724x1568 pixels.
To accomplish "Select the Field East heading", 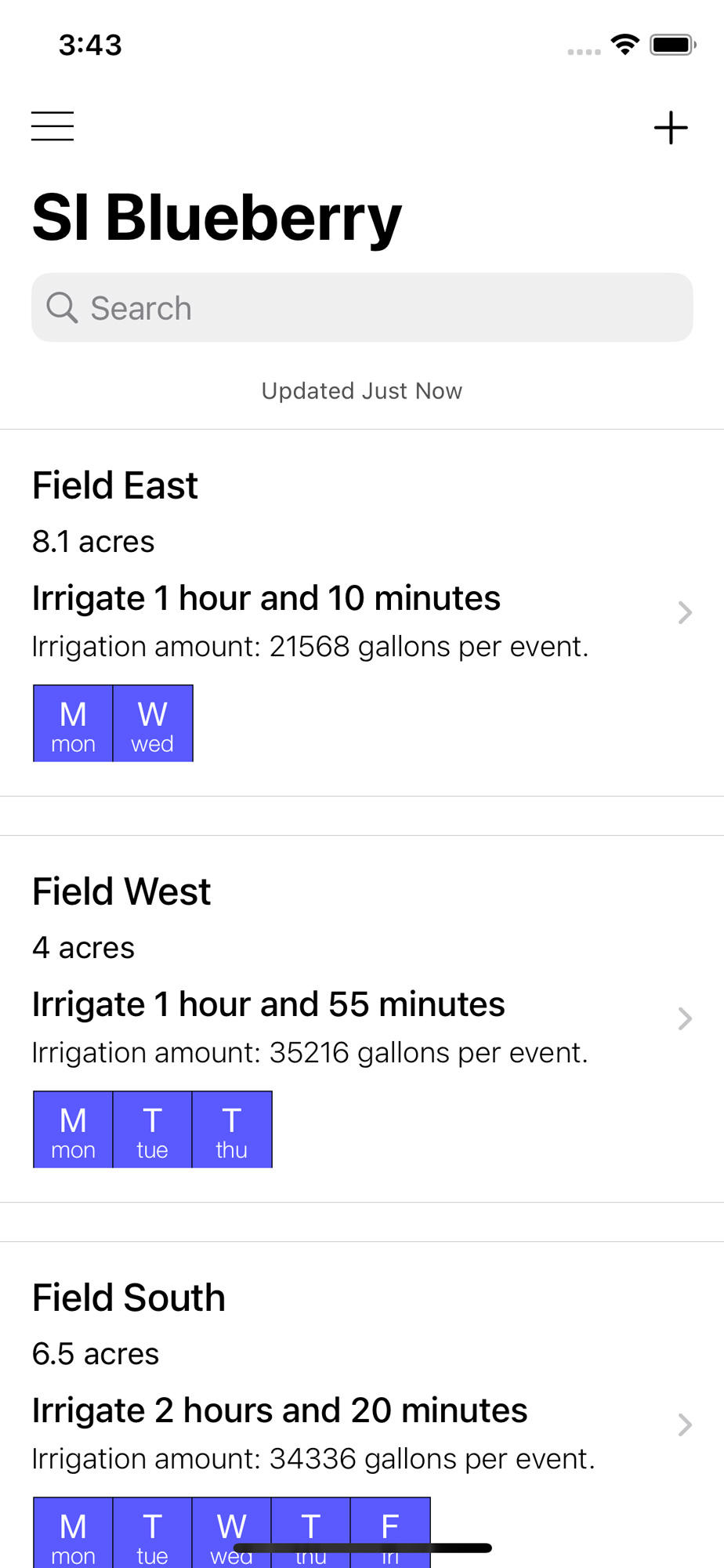I will (x=115, y=485).
